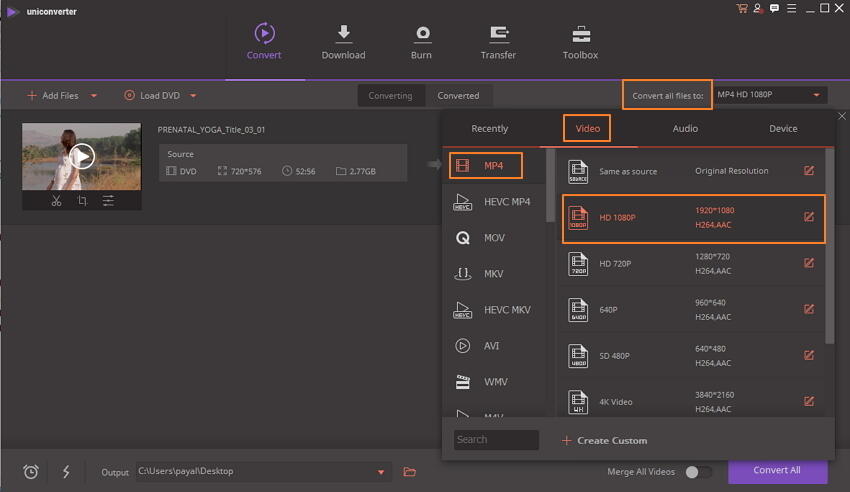Open the user account icon
The image size is (850, 492).
coord(758,8)
